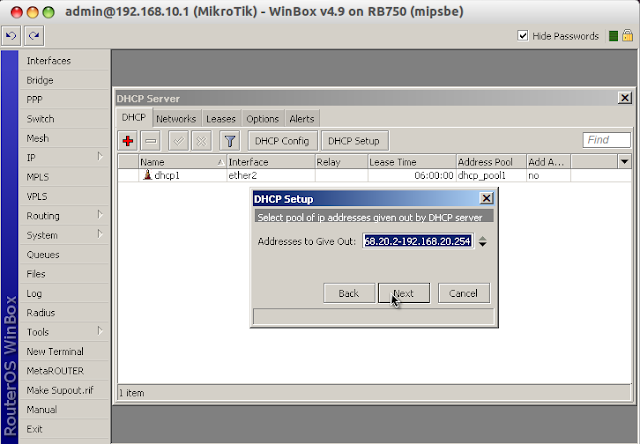Click Exit in sidebar menu
This screenshot has width=640, height=444.
click(x=64, y=429)
